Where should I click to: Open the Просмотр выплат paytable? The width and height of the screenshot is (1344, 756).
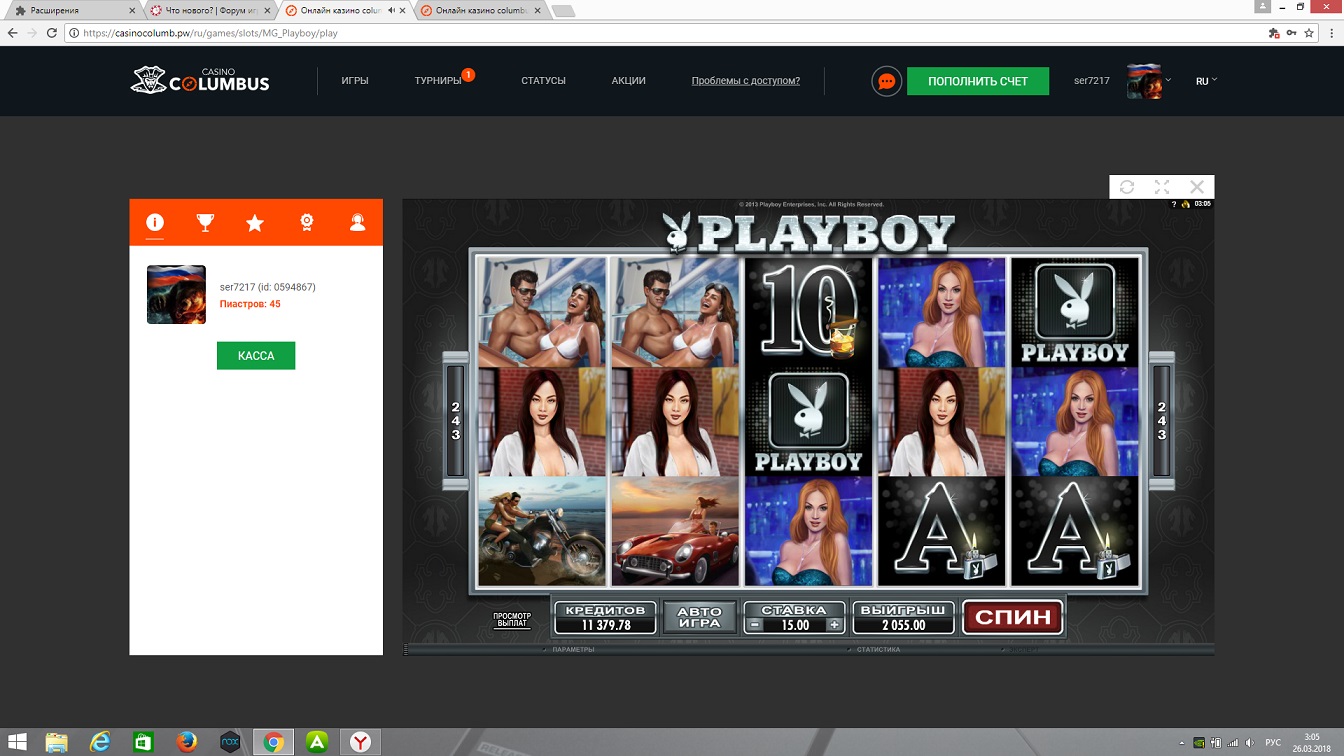click(x=512, y=620)
